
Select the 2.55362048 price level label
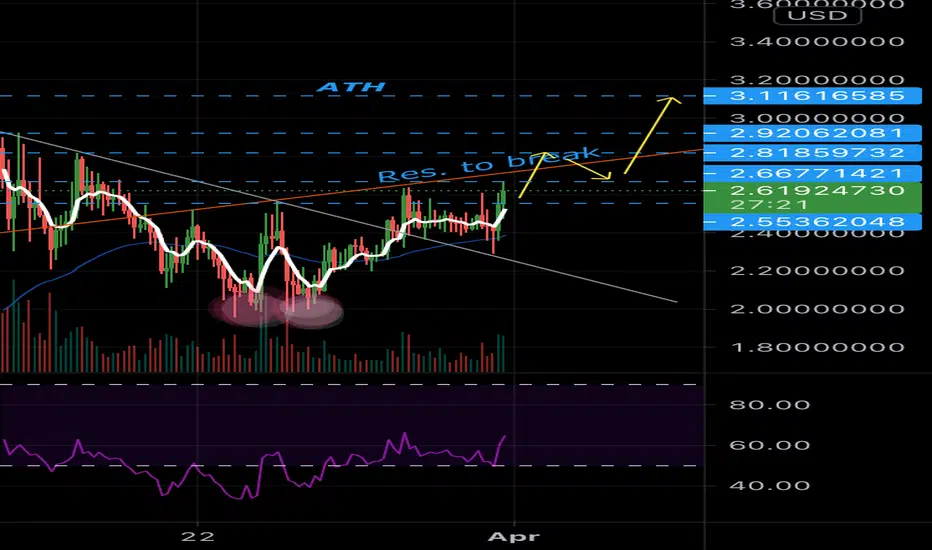(x=812, y=222)
